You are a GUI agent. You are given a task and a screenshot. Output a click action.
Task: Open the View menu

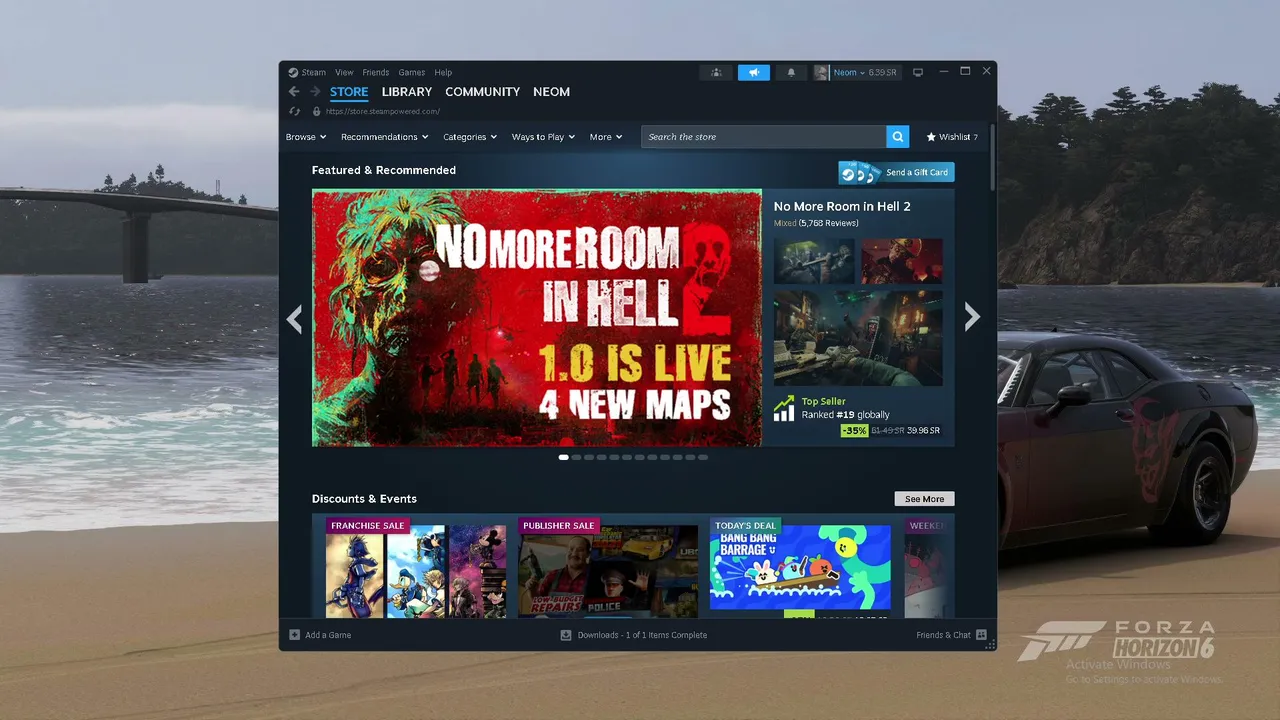pyautogui.click(x=344, y=72)
